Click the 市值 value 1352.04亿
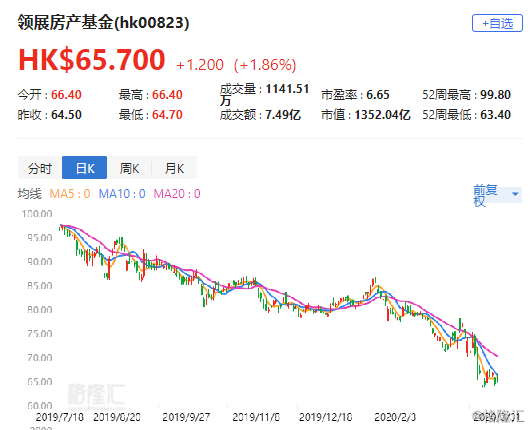The height and width of the screenshot is (430, 532). pos(383,115)
